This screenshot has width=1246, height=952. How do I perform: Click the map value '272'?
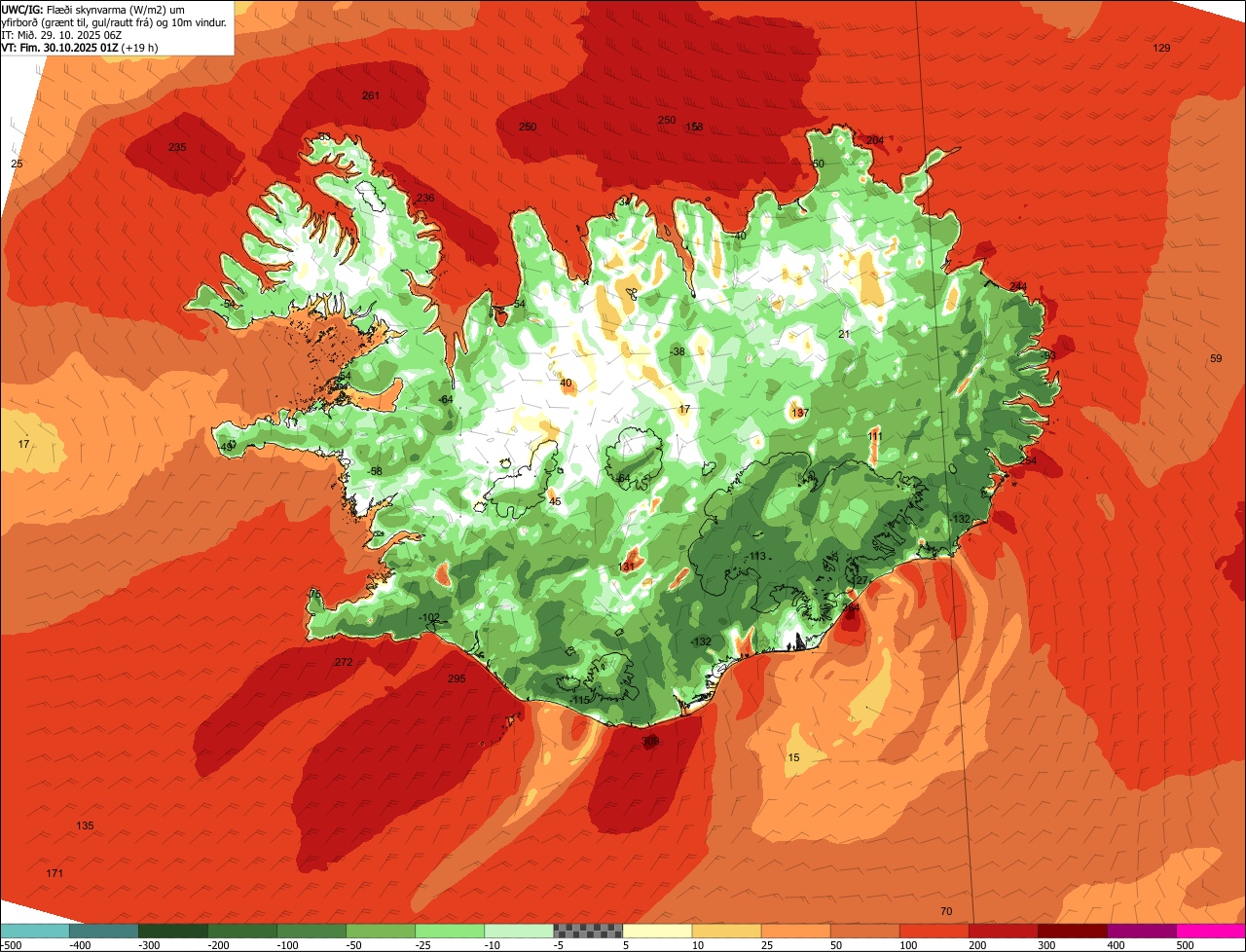point(343,662)
